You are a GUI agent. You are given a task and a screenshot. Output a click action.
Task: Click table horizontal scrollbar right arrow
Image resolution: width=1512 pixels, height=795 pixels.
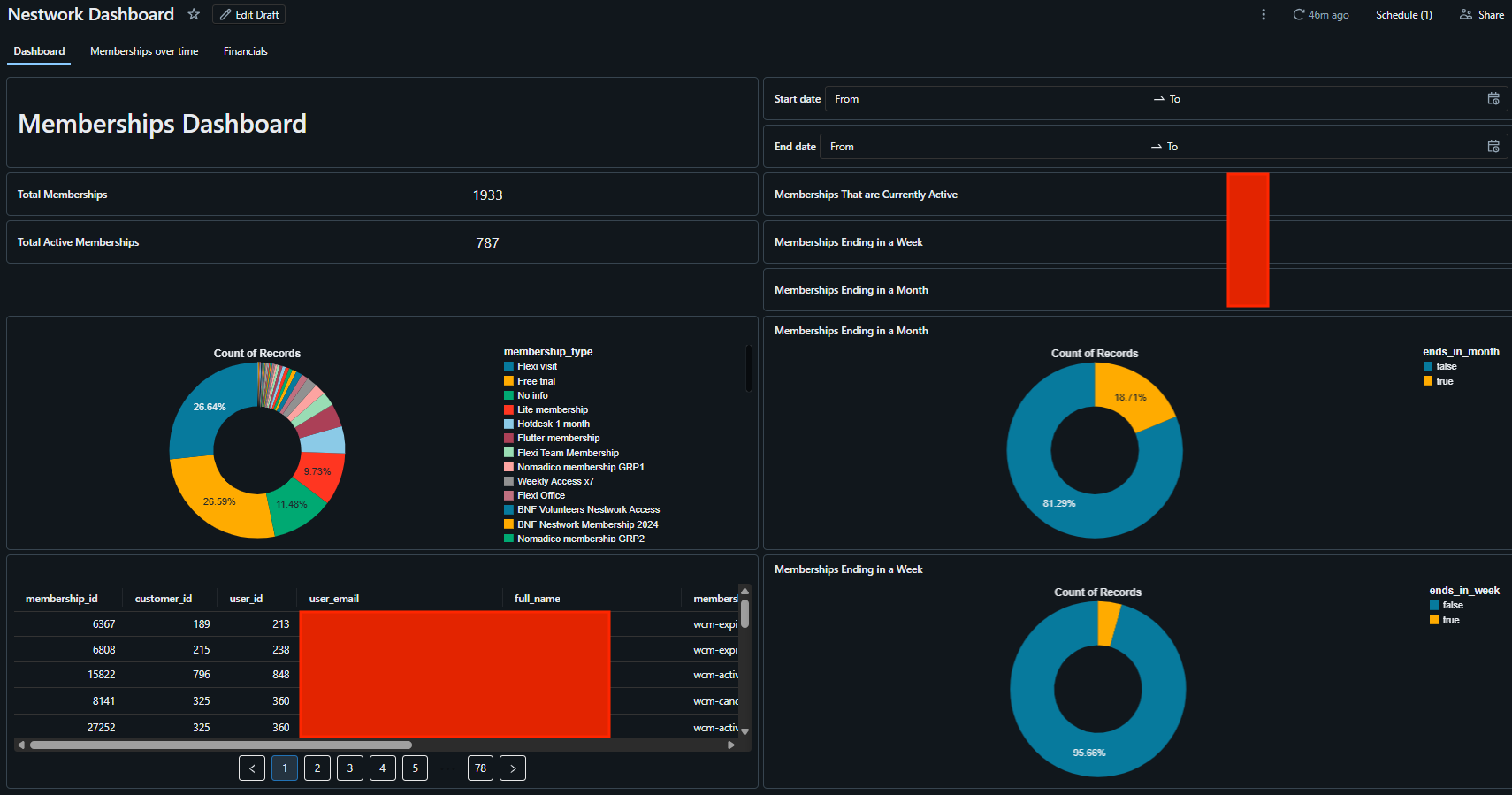[731, 745]
